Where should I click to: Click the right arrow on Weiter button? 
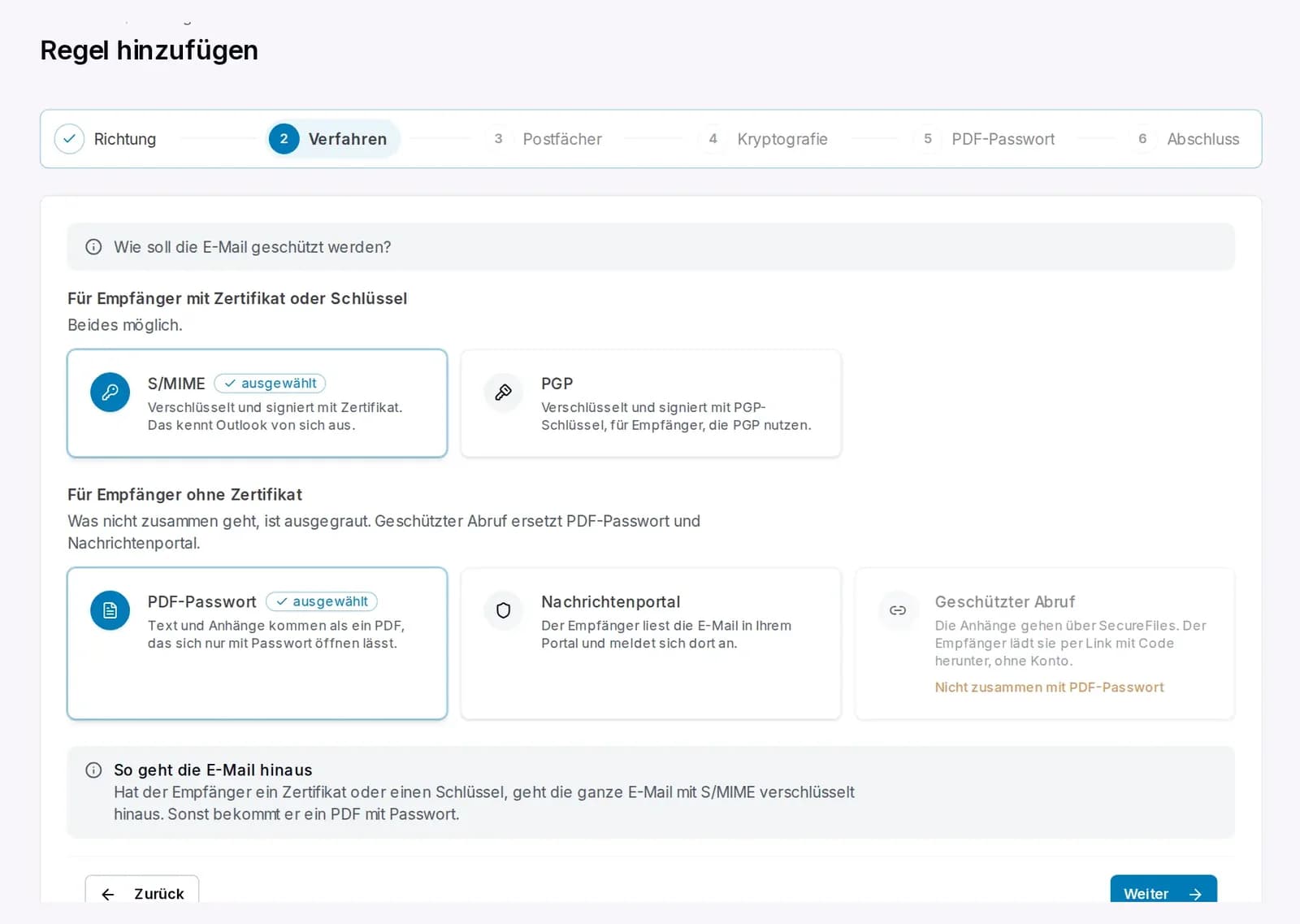[x=1195, y=894]
